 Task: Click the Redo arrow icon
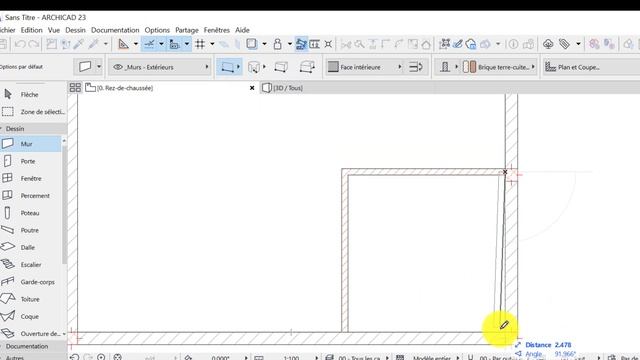click(34, 44)
